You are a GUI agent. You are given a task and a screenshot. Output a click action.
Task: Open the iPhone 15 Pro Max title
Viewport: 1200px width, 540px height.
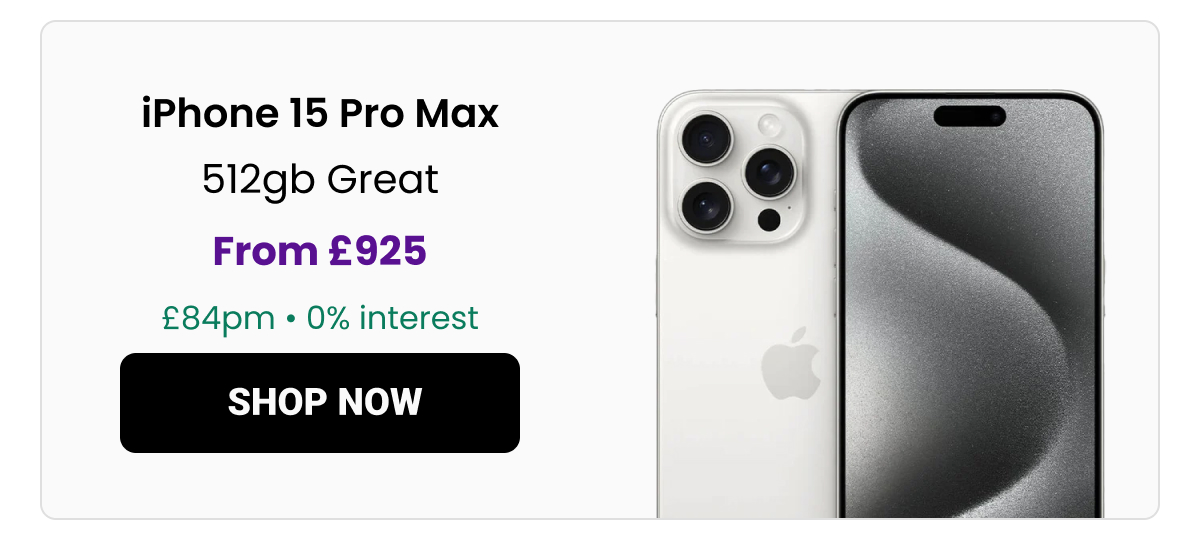point(320,114)
